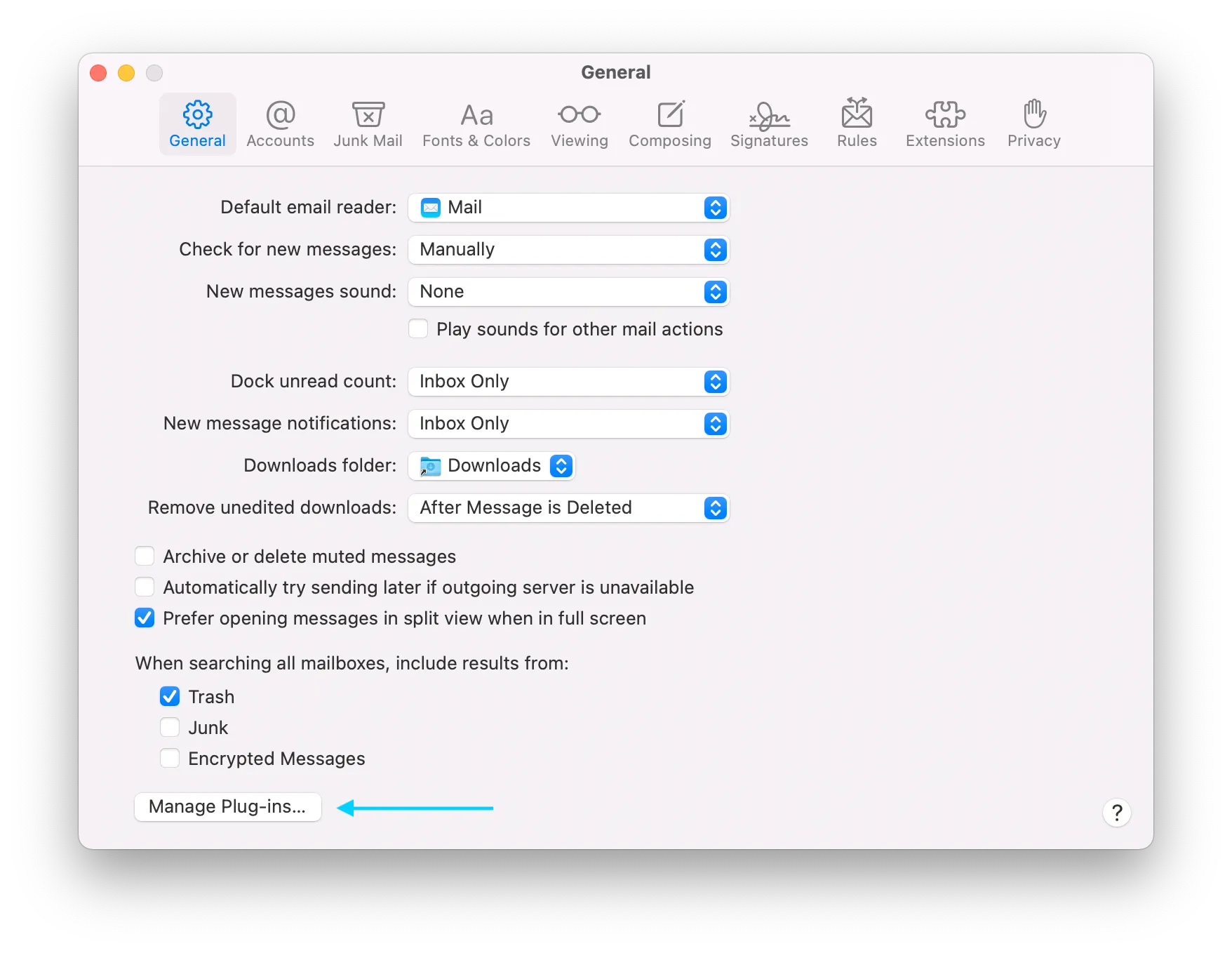Open the Viewing preferences glasses icon
The image size is (1232, 953).
tap(579, 114)
